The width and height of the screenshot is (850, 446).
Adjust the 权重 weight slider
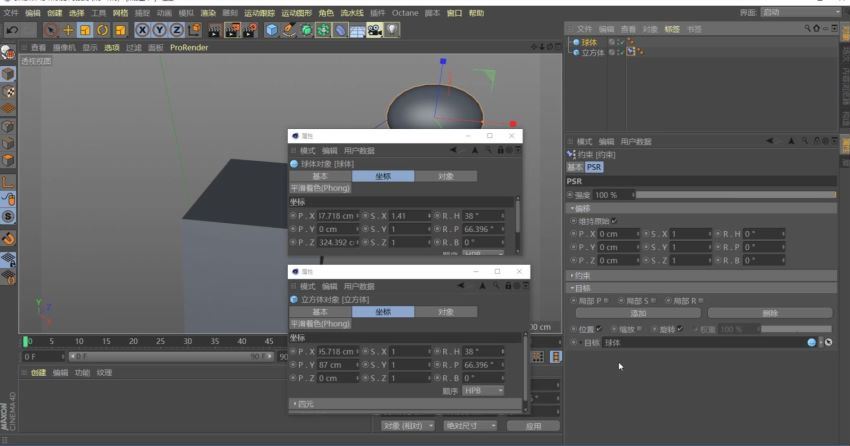pyautogui.click(x=796, y=329)
